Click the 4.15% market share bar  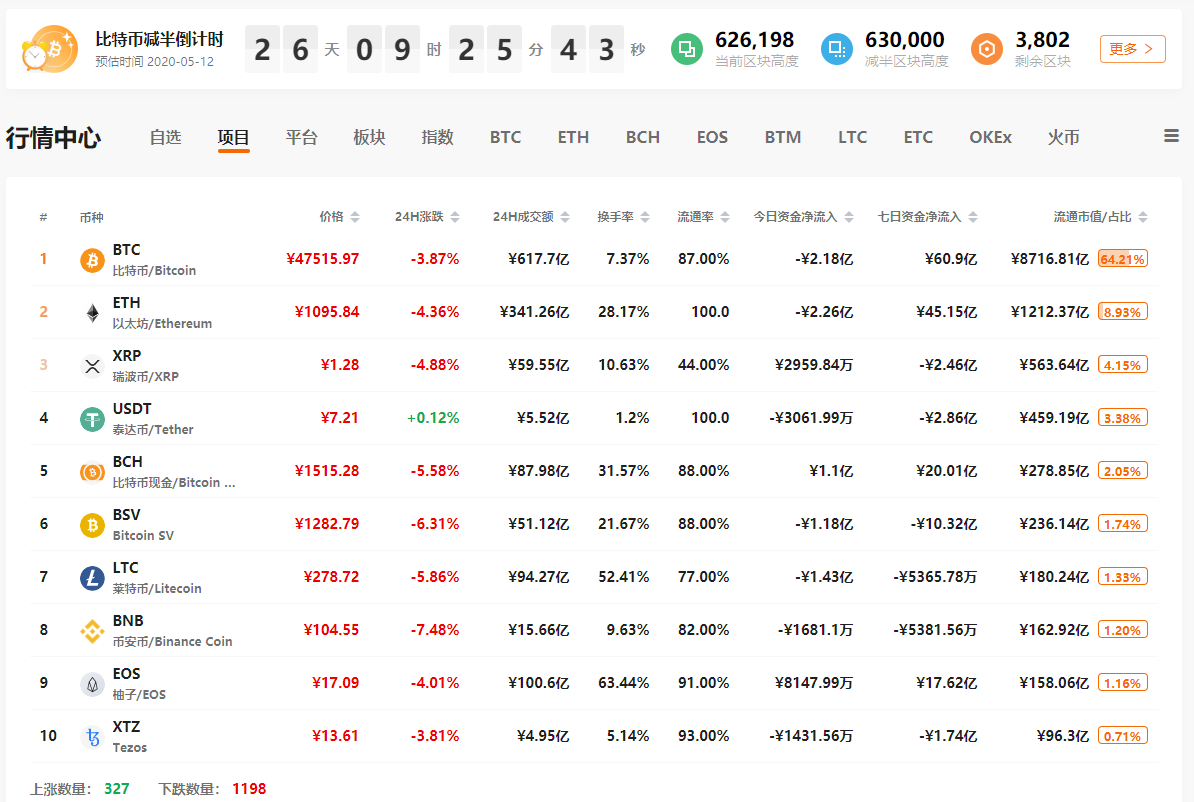click(x=1122, y=365)
